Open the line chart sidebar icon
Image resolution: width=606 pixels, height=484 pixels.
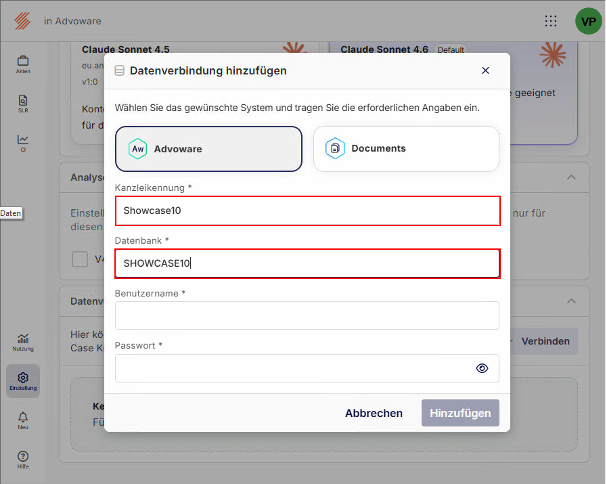(x=23, y=143)
